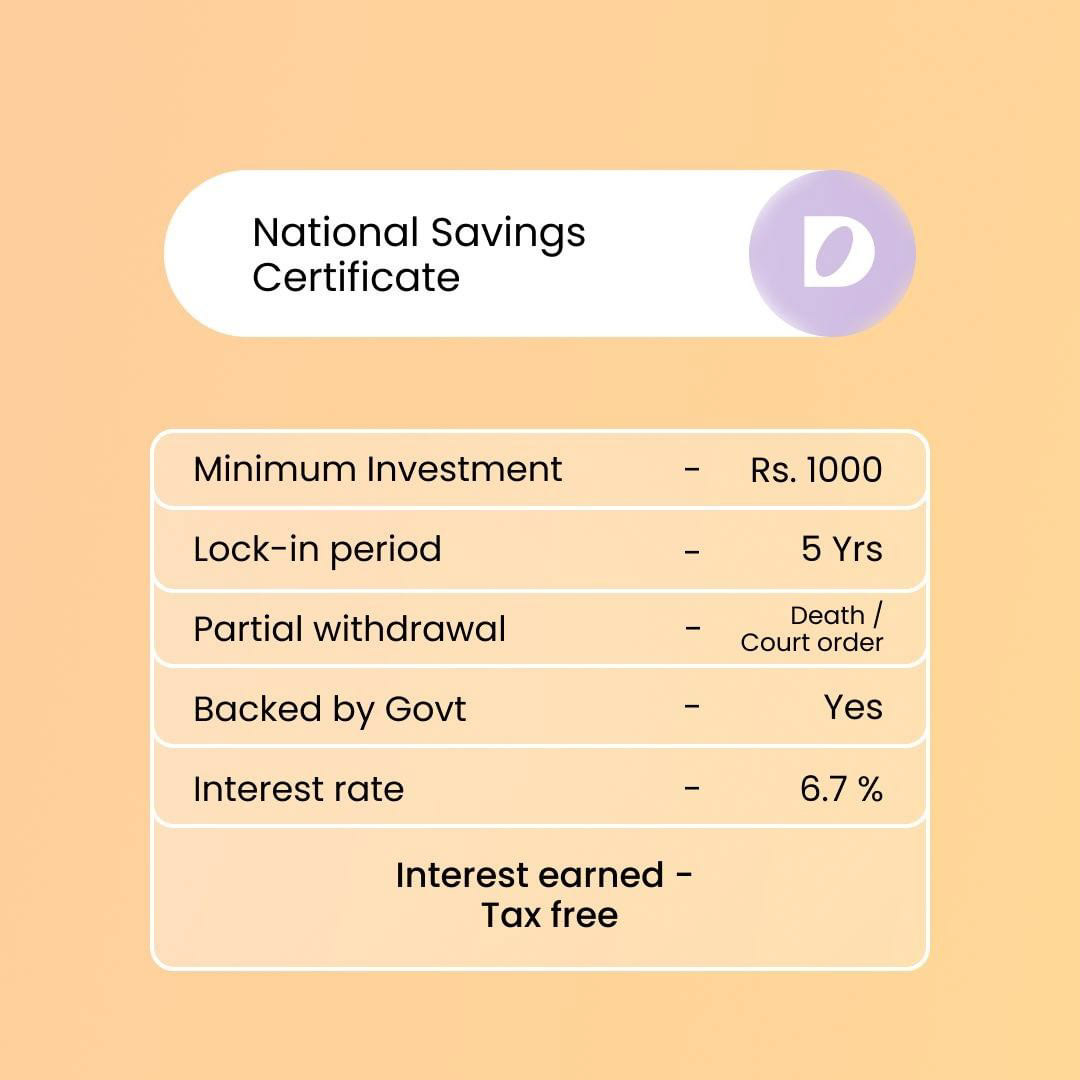
Task: Select the Minimum Investment label
Action: 378,469
